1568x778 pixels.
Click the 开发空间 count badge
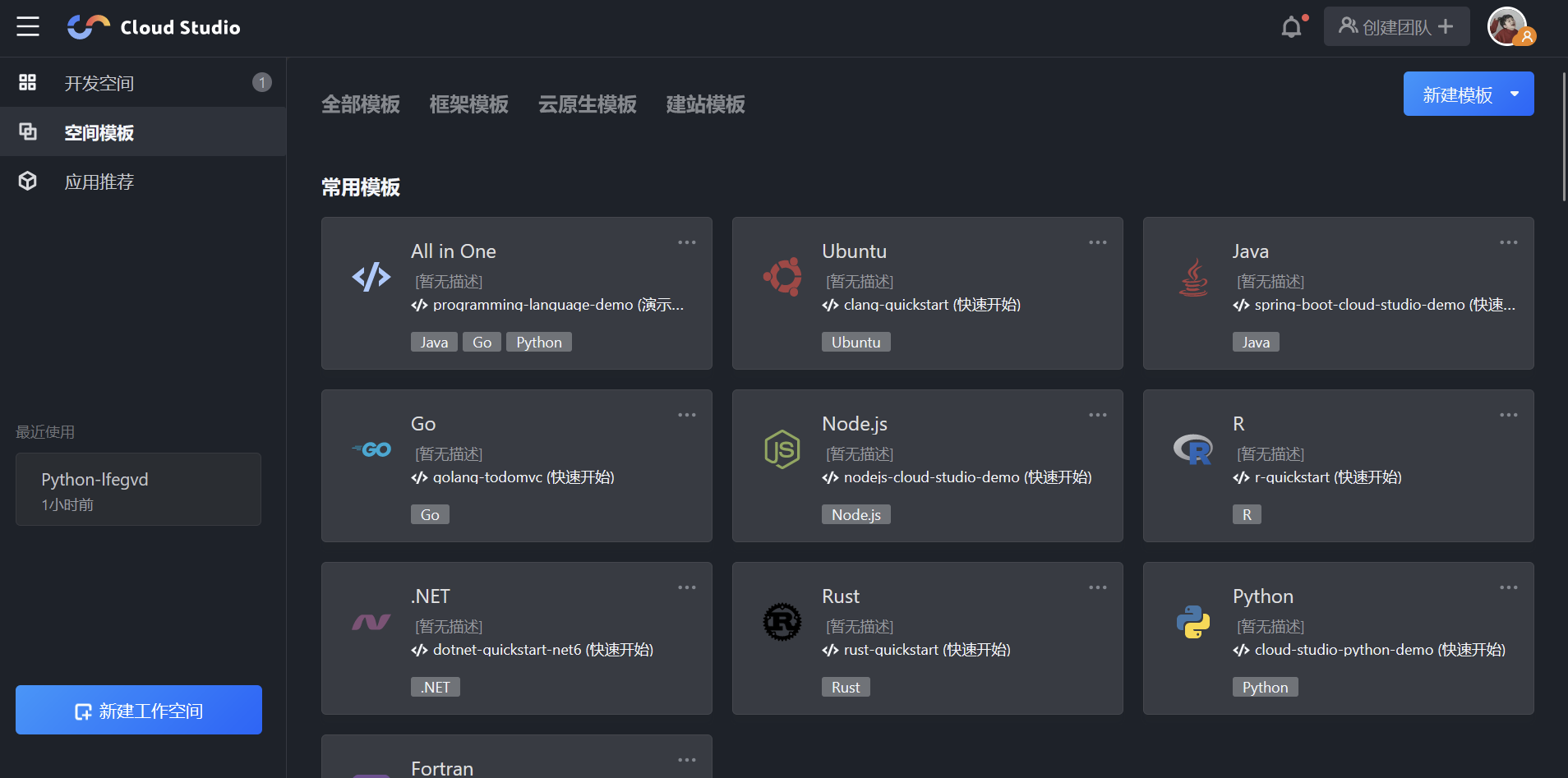pyautogui.click(x=261, y=82)
